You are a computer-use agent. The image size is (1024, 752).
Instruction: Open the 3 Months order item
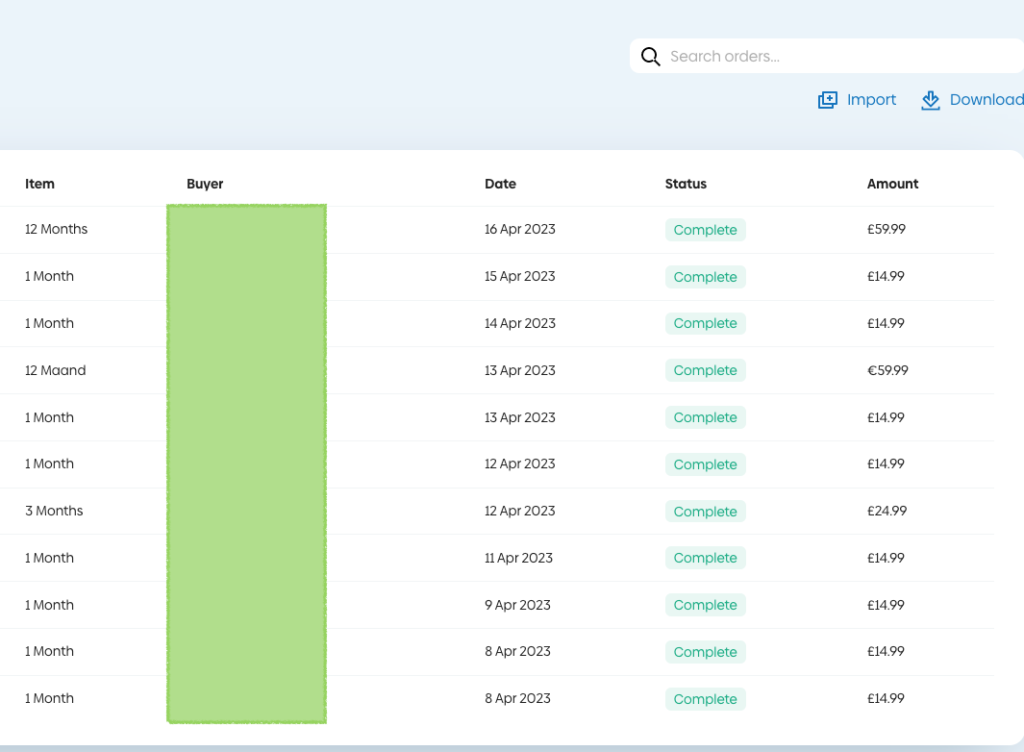[x=54, y=511]
